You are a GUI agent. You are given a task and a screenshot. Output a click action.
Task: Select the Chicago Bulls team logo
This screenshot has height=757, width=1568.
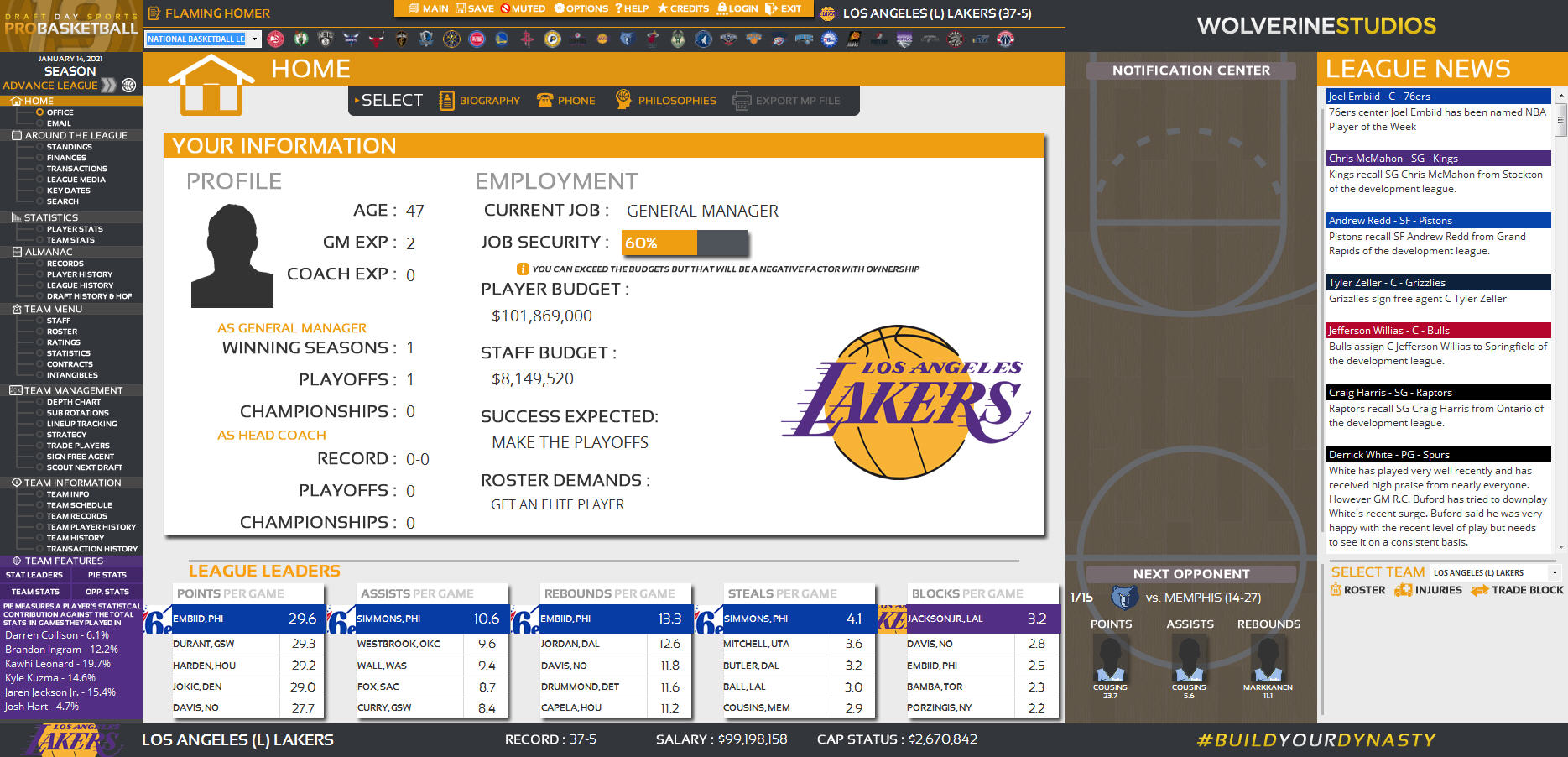(376, 39)
